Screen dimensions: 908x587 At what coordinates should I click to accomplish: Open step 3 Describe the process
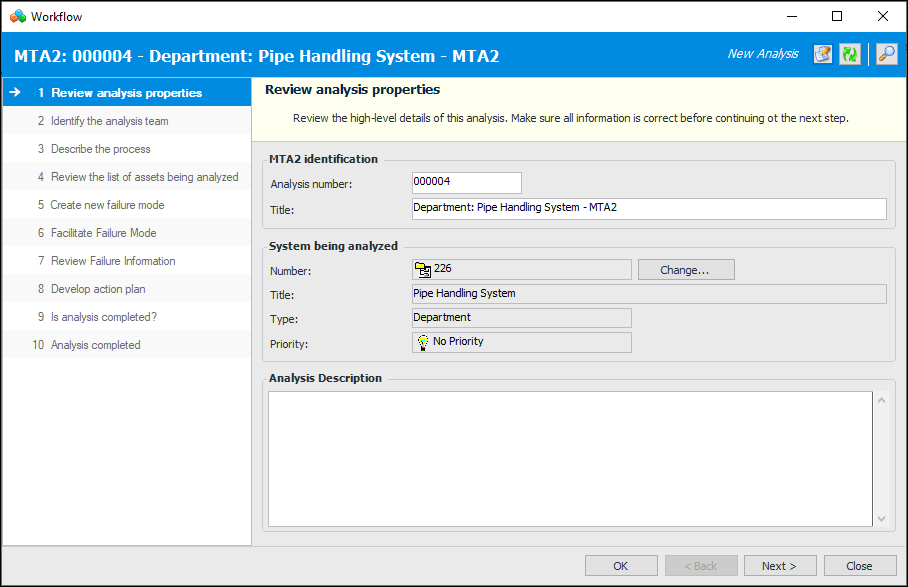click(x=100, y=149)
